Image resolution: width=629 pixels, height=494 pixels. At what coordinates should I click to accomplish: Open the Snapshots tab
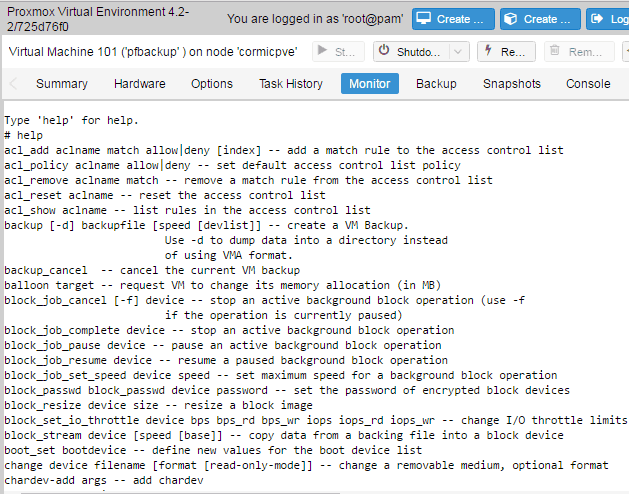click(512, 83)
